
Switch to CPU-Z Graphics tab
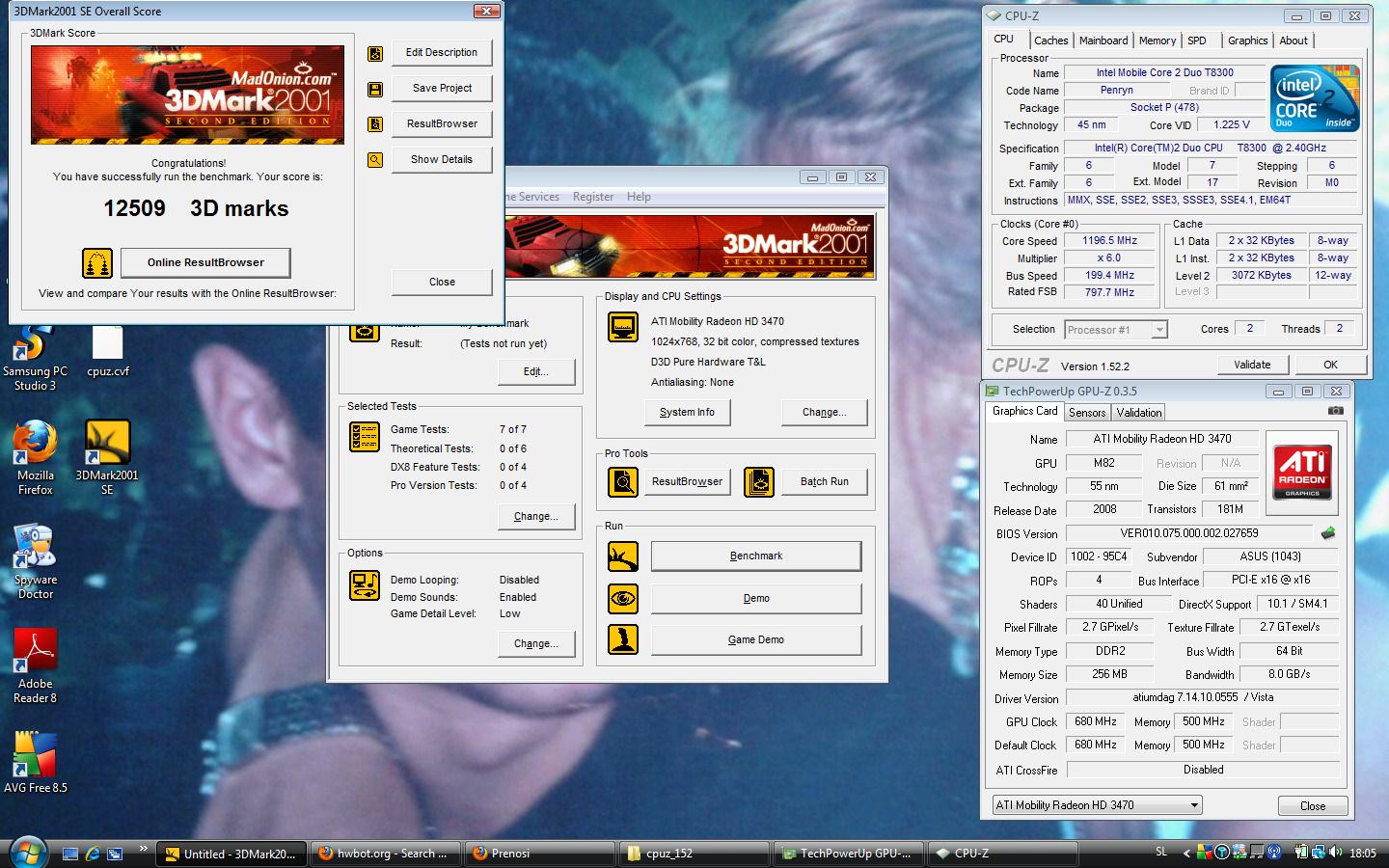pos(1247,41)
